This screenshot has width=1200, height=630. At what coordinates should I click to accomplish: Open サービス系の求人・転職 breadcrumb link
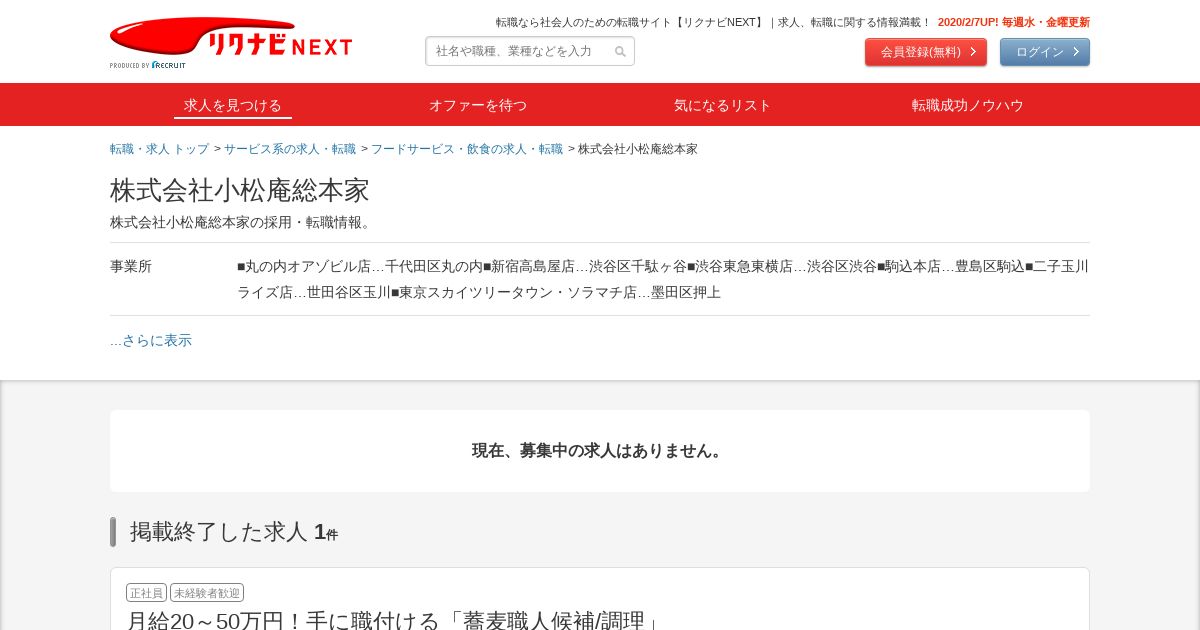coord(290,149)
